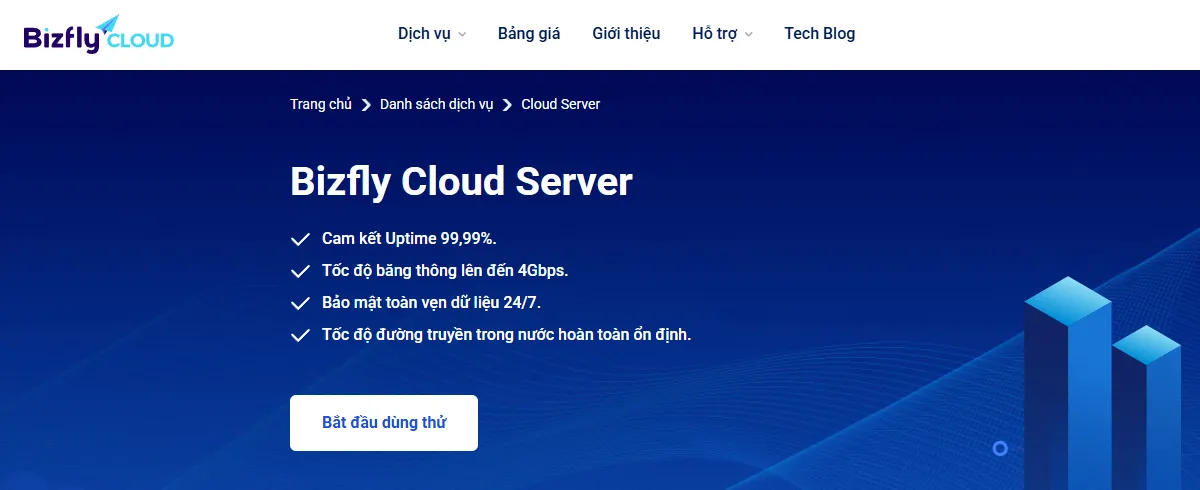
Task: Click checkmark icon beside Cam kết Uptime
Action: (x=300, y=239)
